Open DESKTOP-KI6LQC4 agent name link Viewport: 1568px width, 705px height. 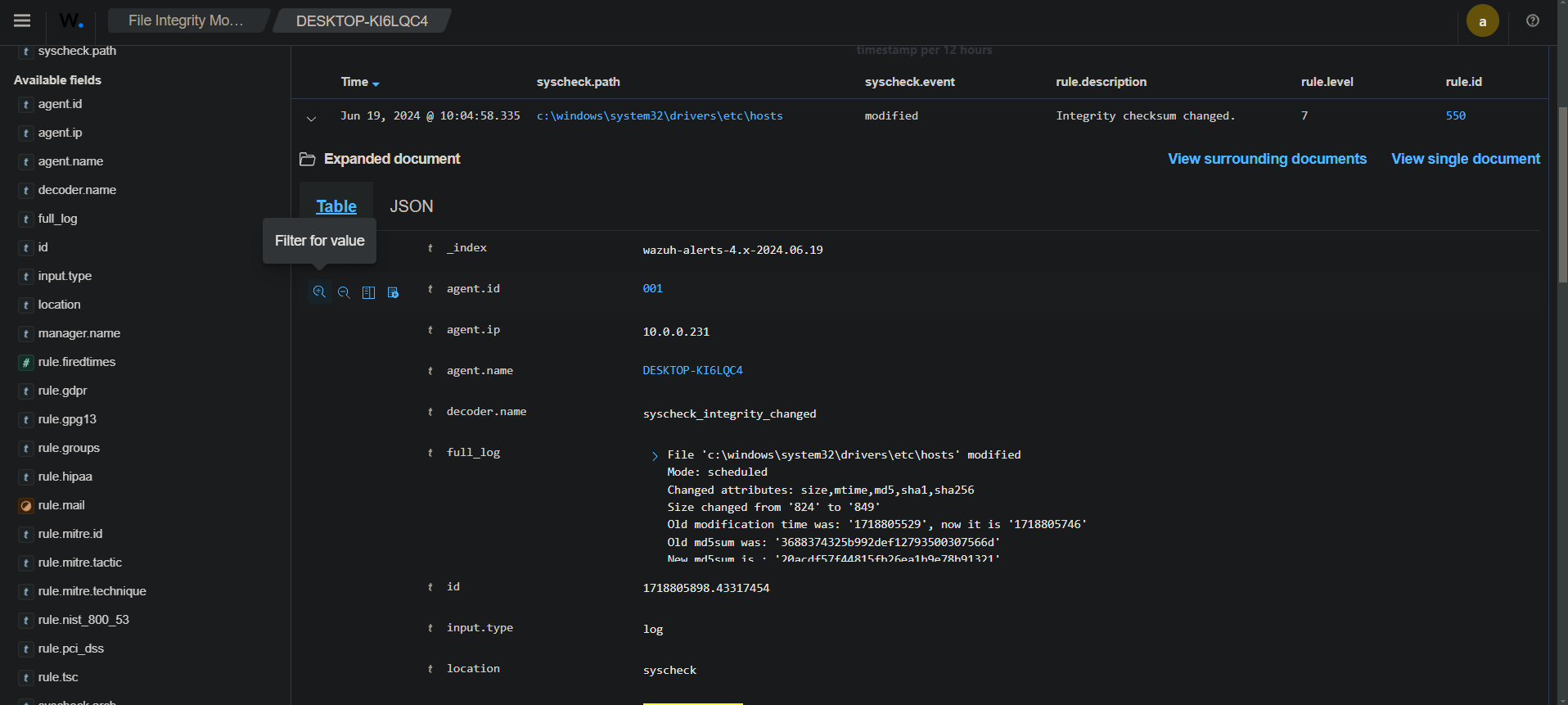692,371
